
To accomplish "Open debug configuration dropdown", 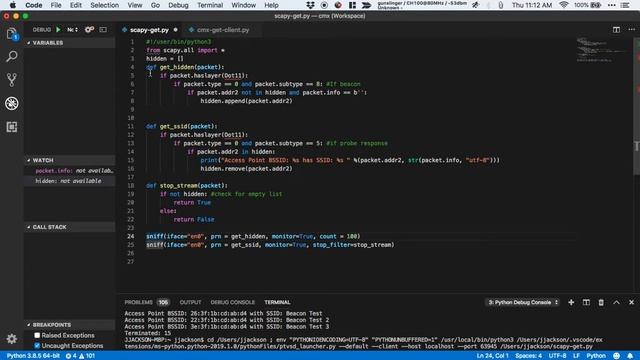I will click(x=72, y=30).
